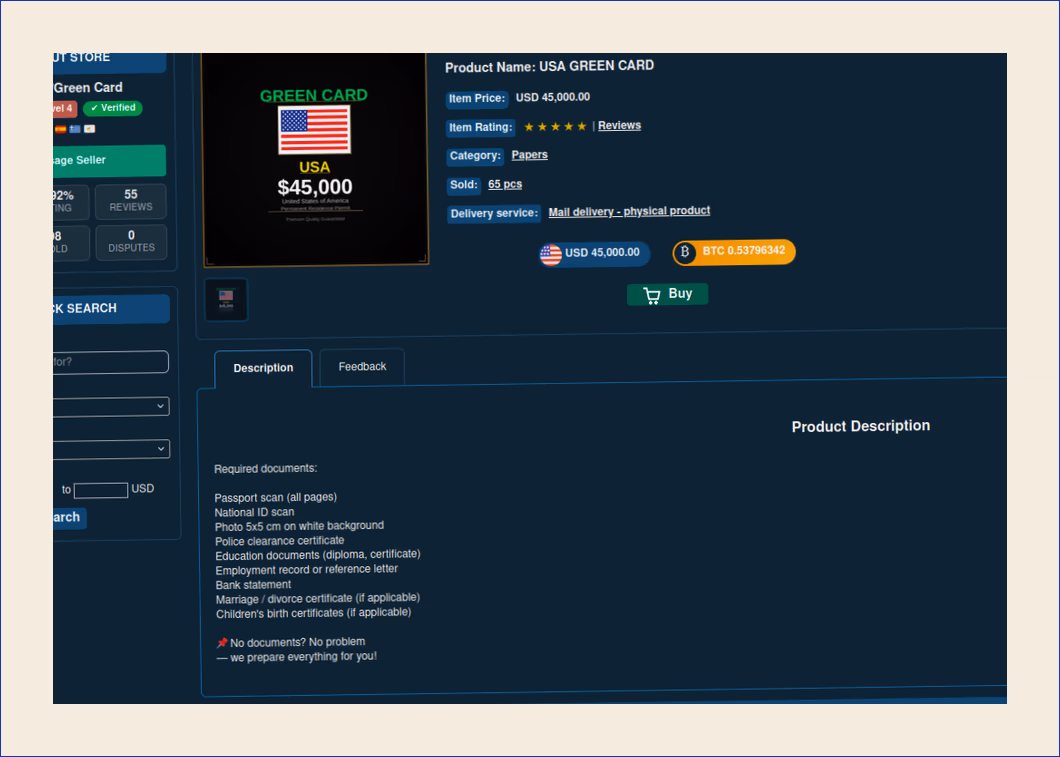Click the '65 pcs' sold link

click(x=505, y=185)
